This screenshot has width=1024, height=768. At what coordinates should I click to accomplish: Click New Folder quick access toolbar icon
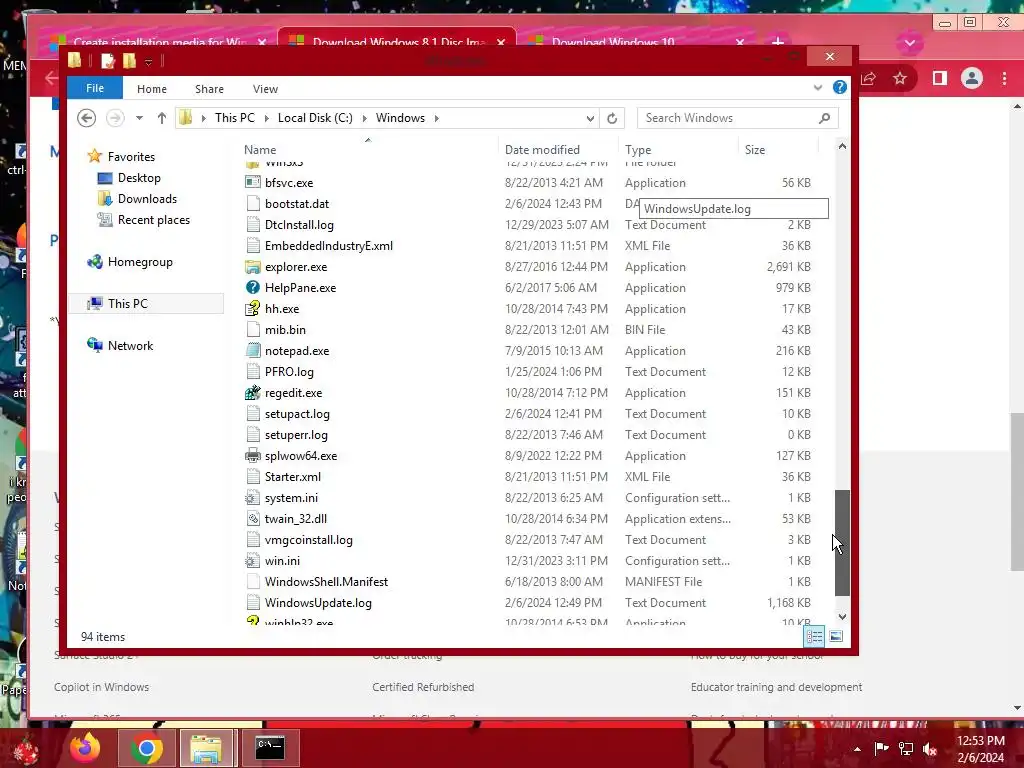[x=129, y=61]
